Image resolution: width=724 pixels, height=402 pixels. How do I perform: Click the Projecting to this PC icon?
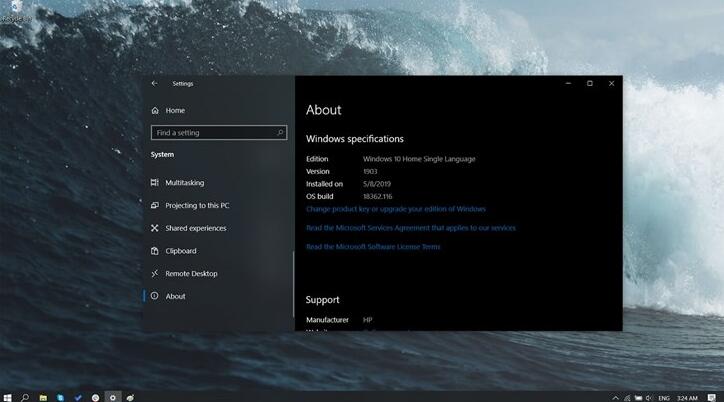click(x=155, y=205)
